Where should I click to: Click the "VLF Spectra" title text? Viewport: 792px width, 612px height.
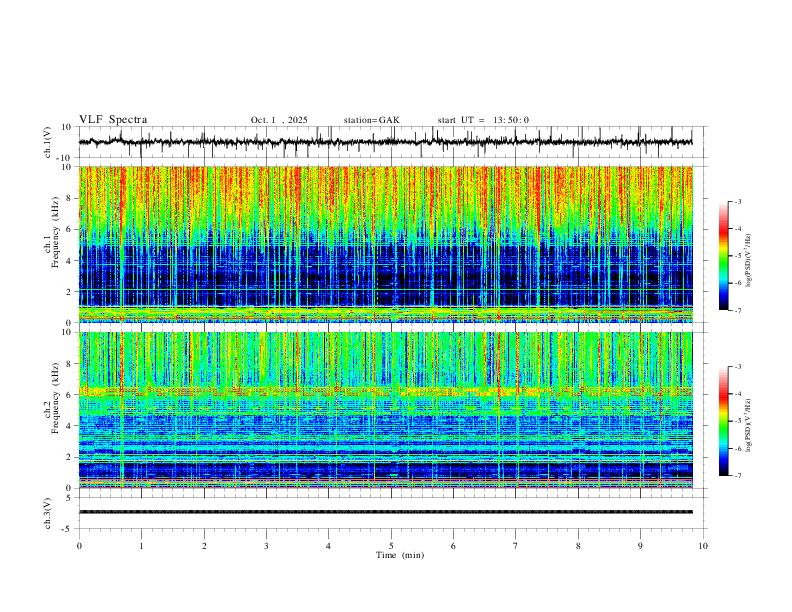113,120
